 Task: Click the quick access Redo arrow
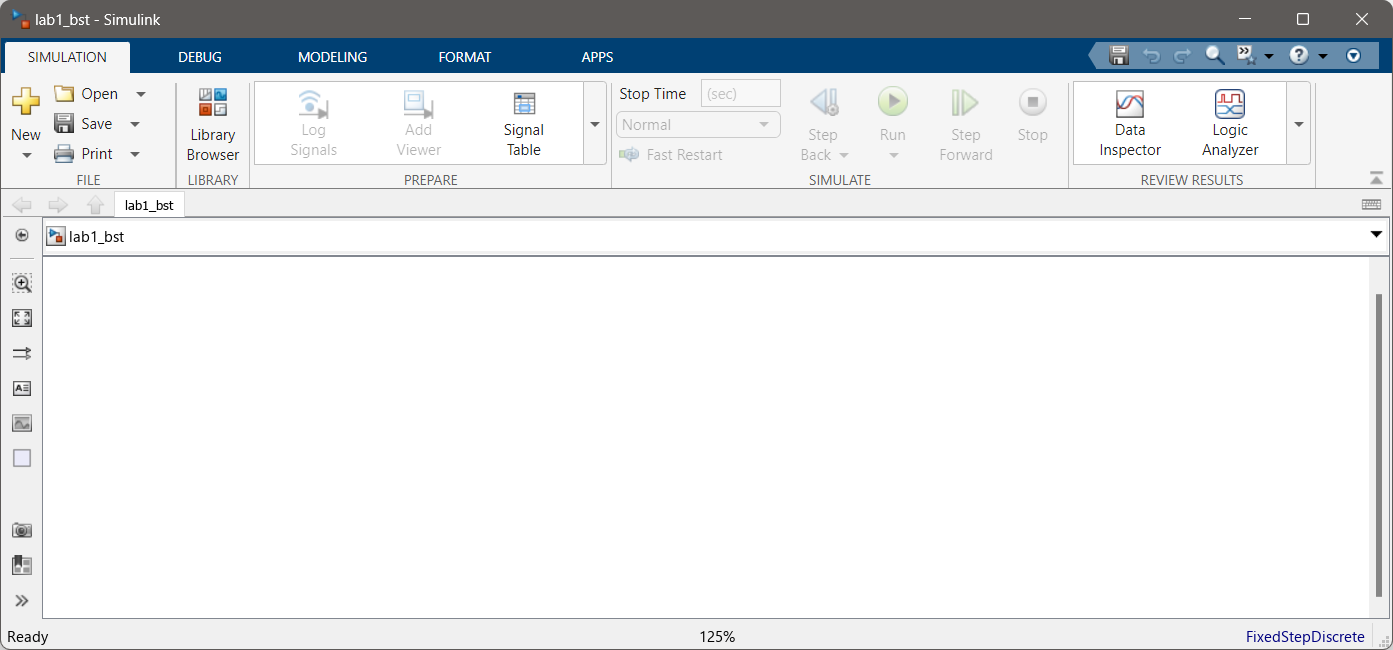[x=1182, y=56]
